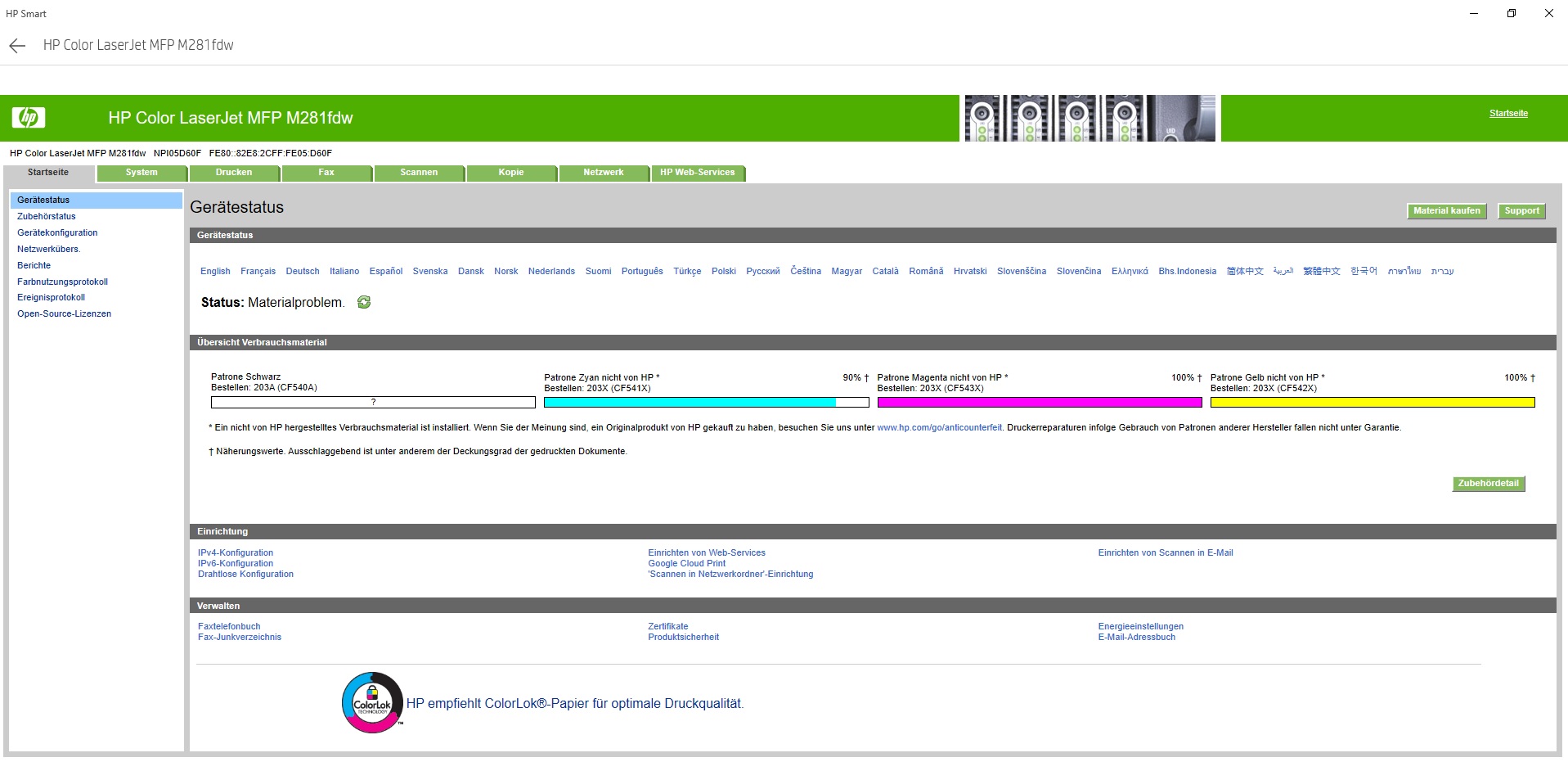Open IPv4-Konfiguration link

click(x=236, y=553)
